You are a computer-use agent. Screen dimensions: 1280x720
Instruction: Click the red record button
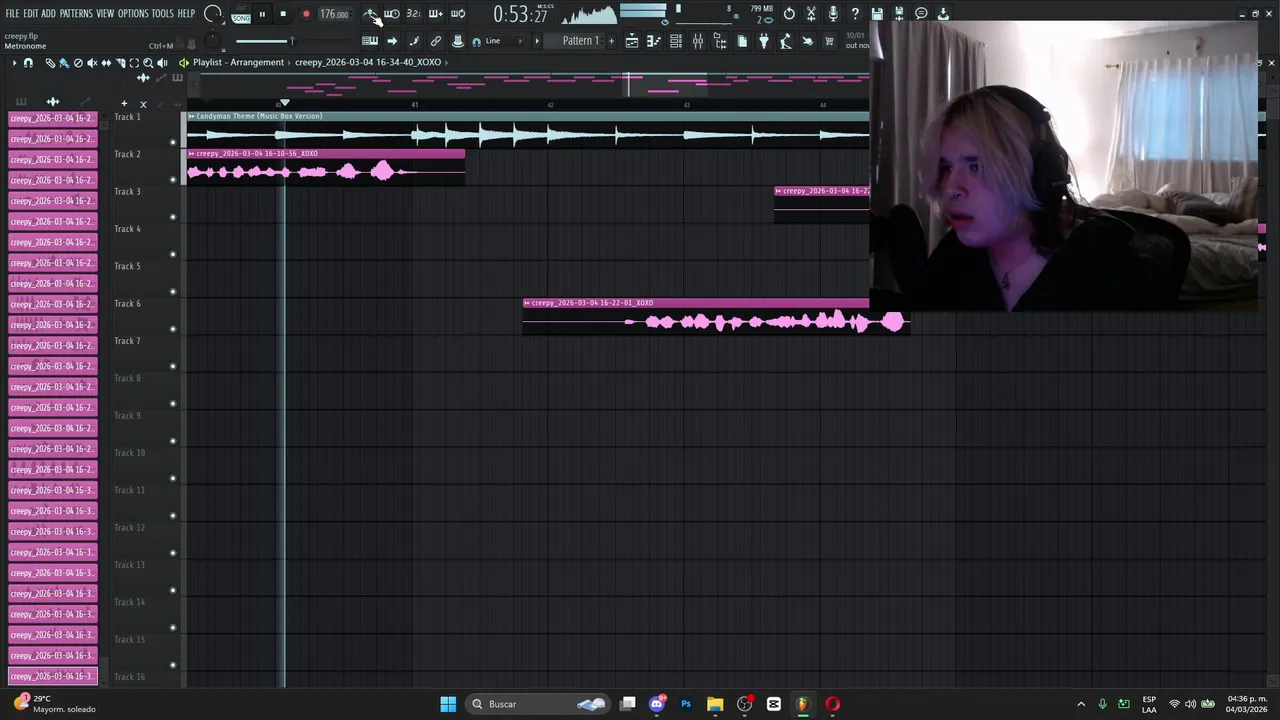tap(306, 14)
